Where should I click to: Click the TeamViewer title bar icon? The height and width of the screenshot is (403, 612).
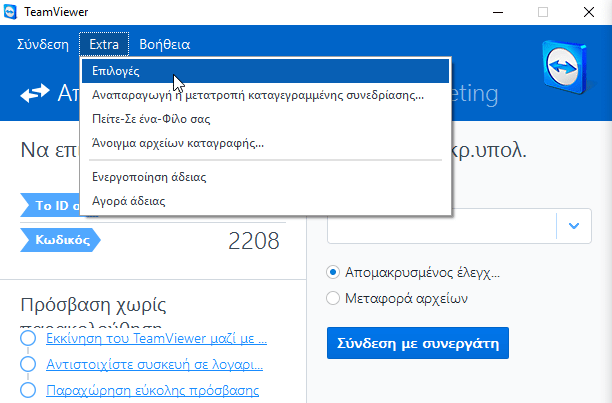10,12
